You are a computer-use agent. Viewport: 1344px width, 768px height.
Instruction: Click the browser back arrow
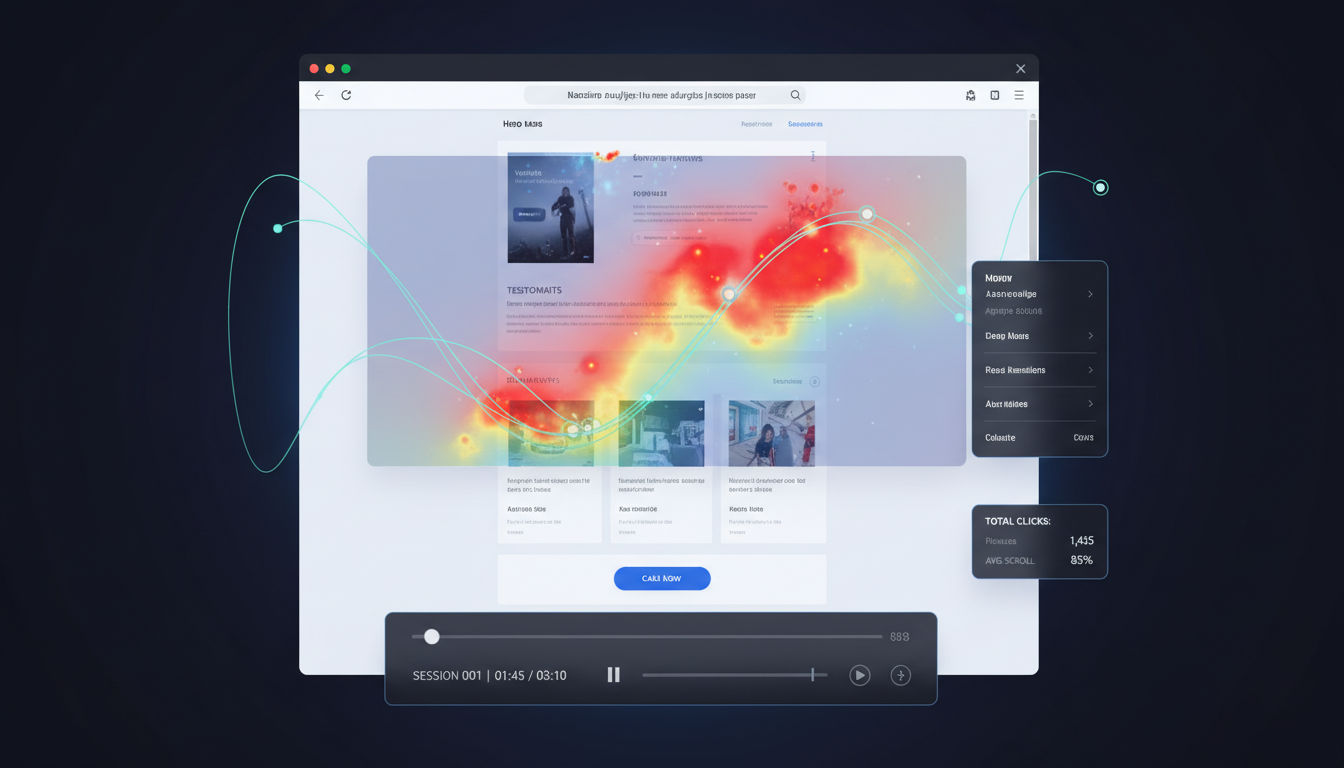(318, 94)
